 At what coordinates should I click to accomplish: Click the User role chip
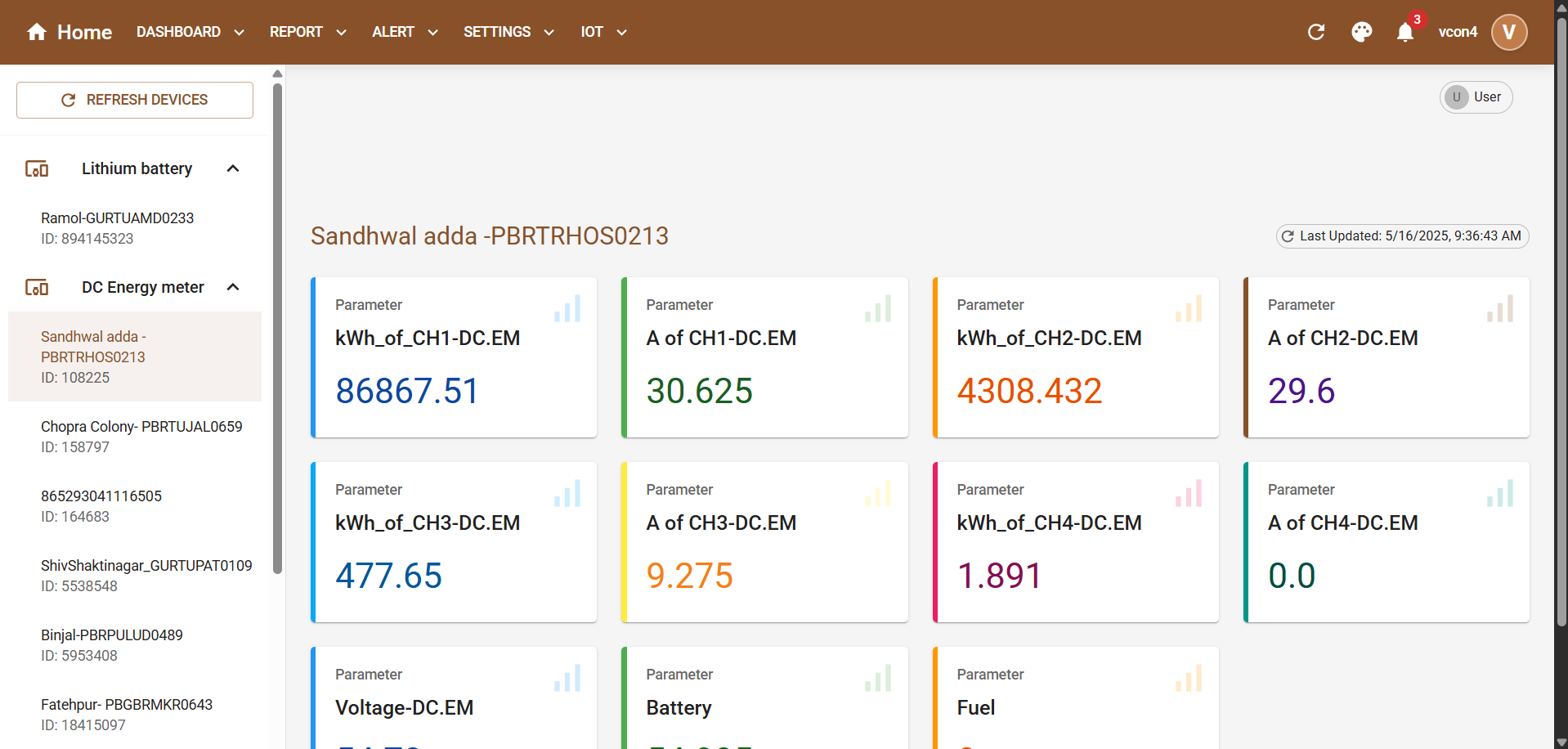pyautogui.click(x=1476, y=97)
